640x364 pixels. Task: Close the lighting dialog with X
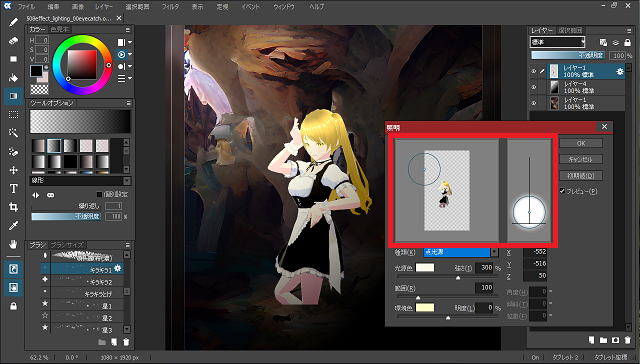[x=604, y=127]
